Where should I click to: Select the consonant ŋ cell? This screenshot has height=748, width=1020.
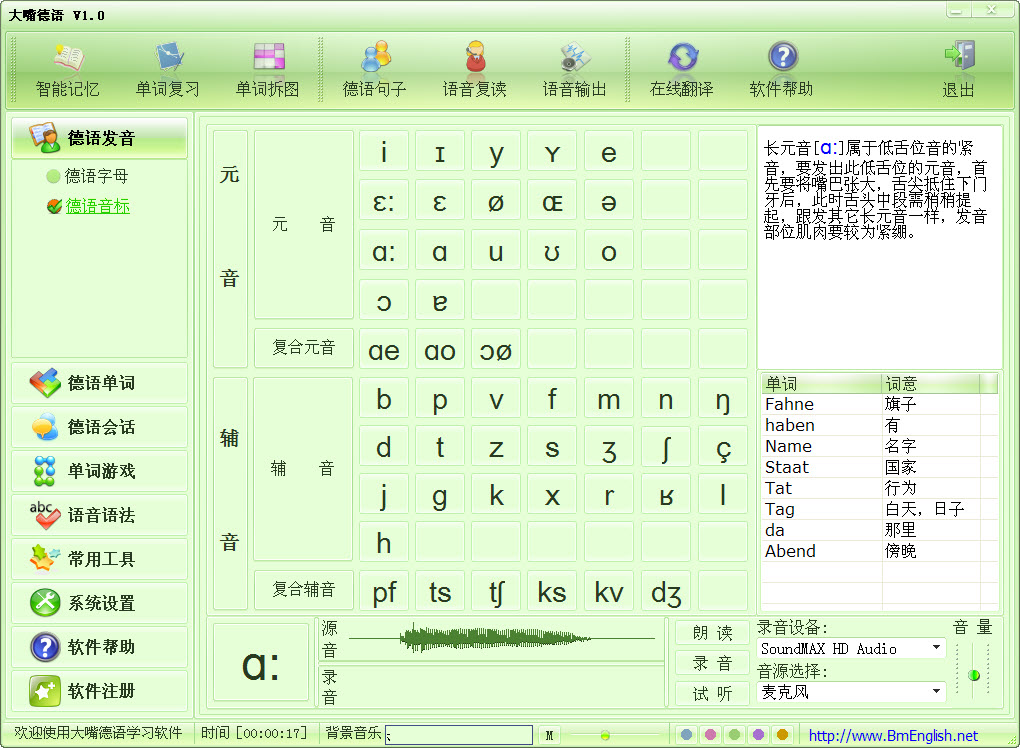point(723,399)
